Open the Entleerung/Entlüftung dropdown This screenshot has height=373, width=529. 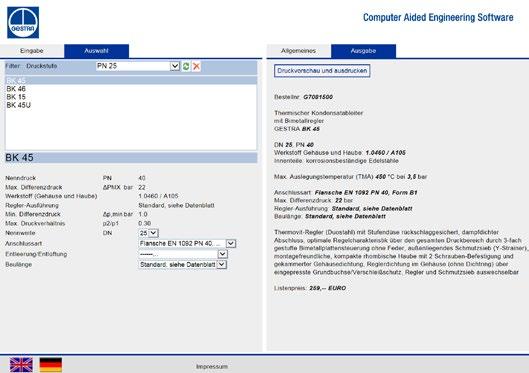223,254
